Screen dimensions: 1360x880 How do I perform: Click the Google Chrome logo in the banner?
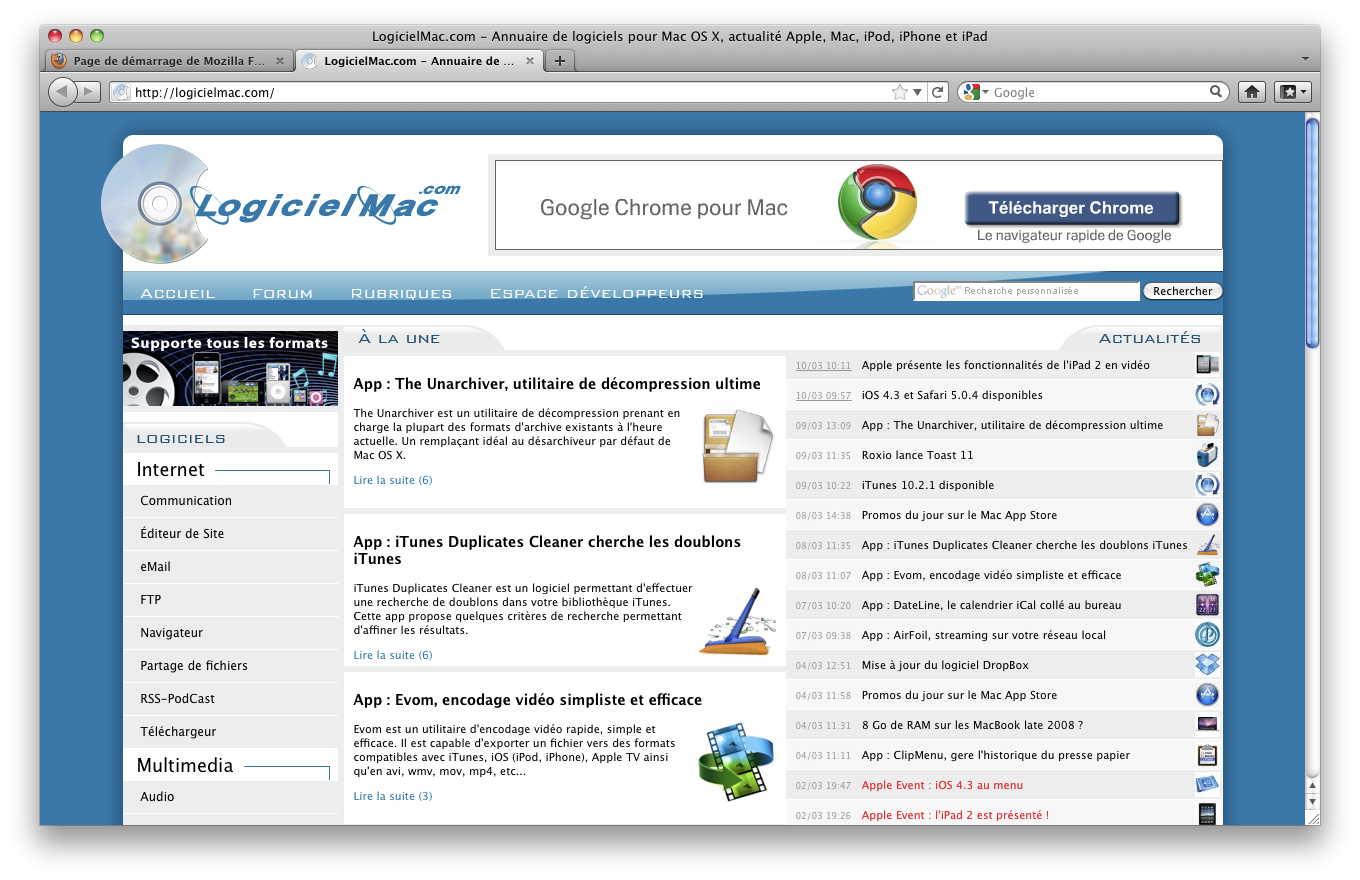[877, 203]
